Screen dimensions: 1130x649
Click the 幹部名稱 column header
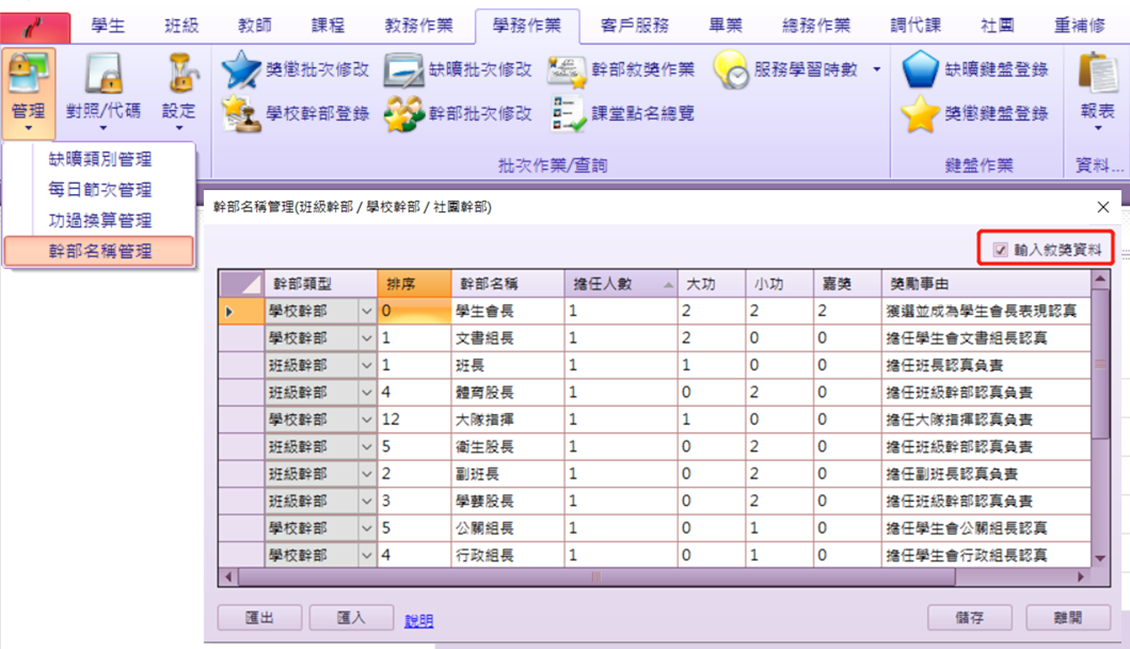tap(508, 284)
